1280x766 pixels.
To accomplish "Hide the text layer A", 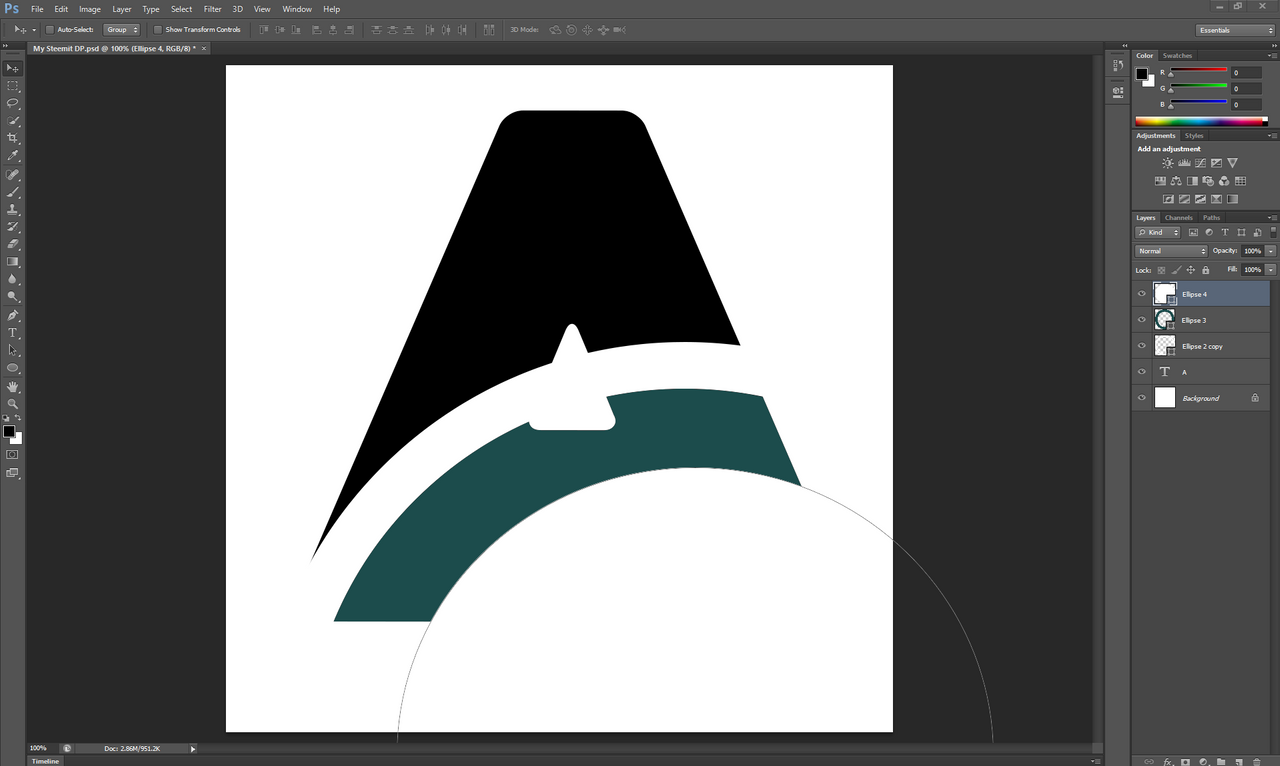I will pyautogui.click(x=1142, y=372).
